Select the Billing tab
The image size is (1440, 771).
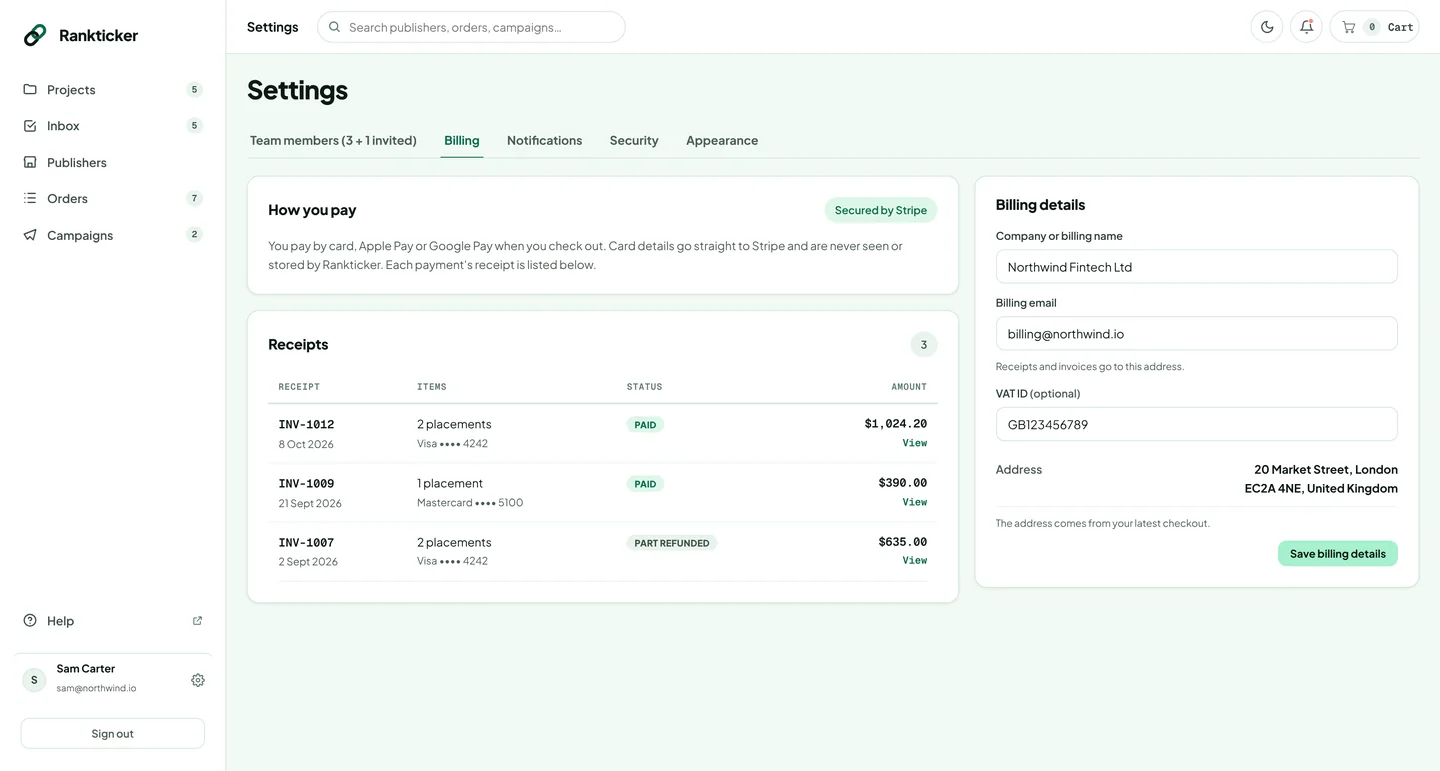462,140
